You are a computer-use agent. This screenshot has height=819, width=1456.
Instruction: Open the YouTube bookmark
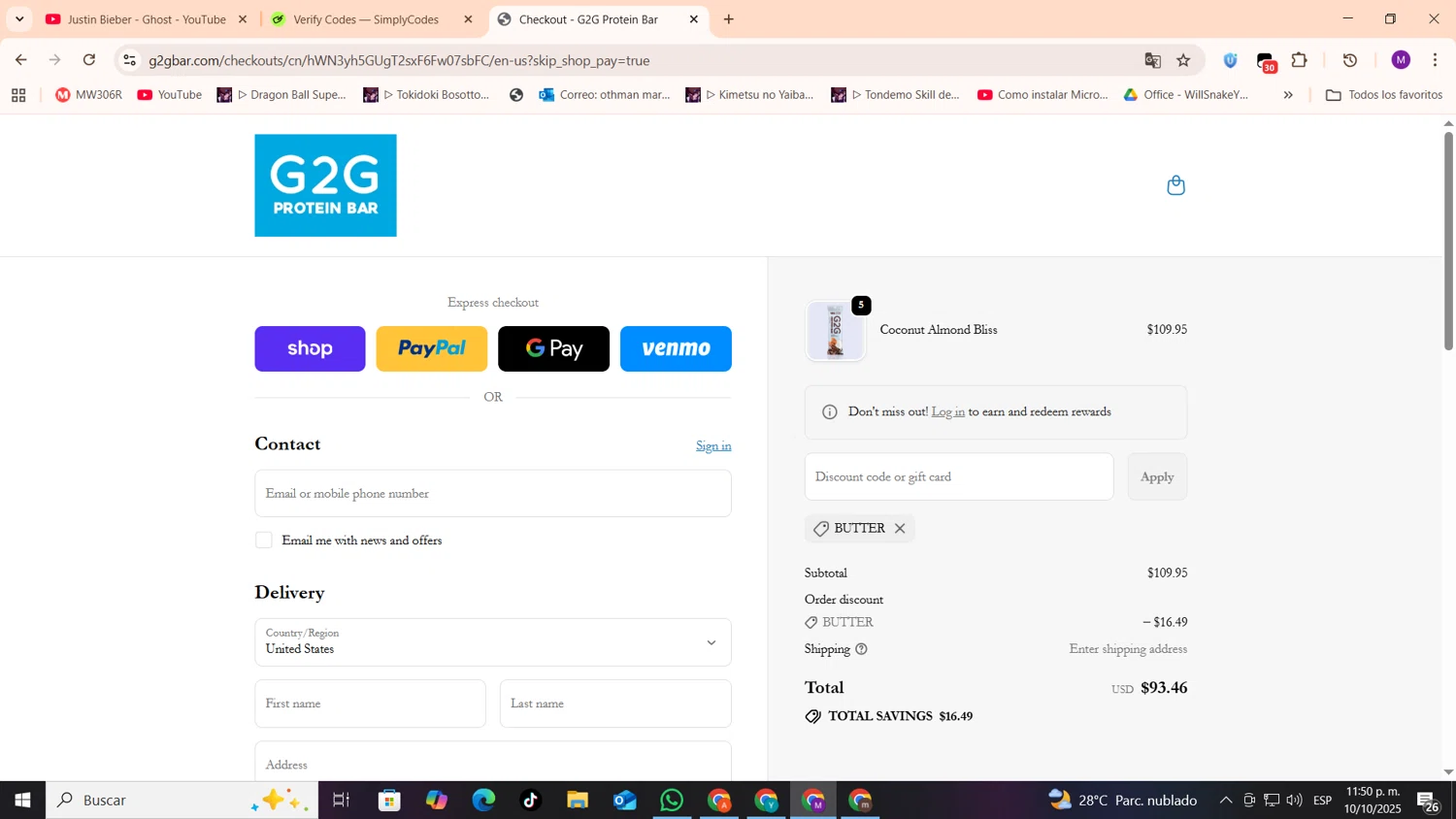(x=170, y=95)
